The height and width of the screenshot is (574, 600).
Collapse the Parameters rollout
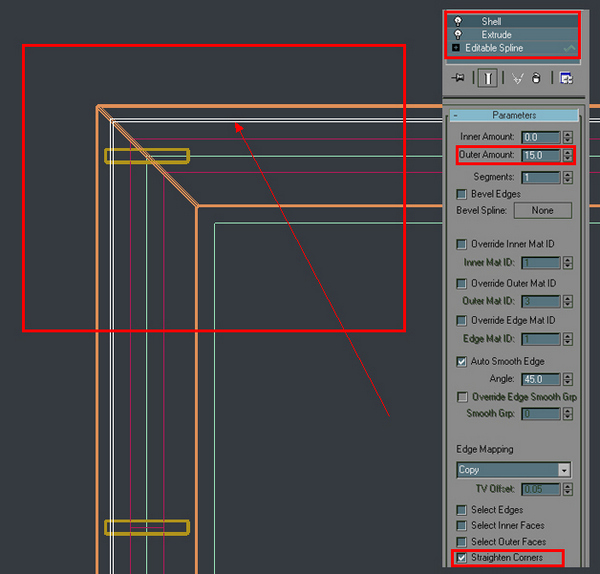point(514,115)
